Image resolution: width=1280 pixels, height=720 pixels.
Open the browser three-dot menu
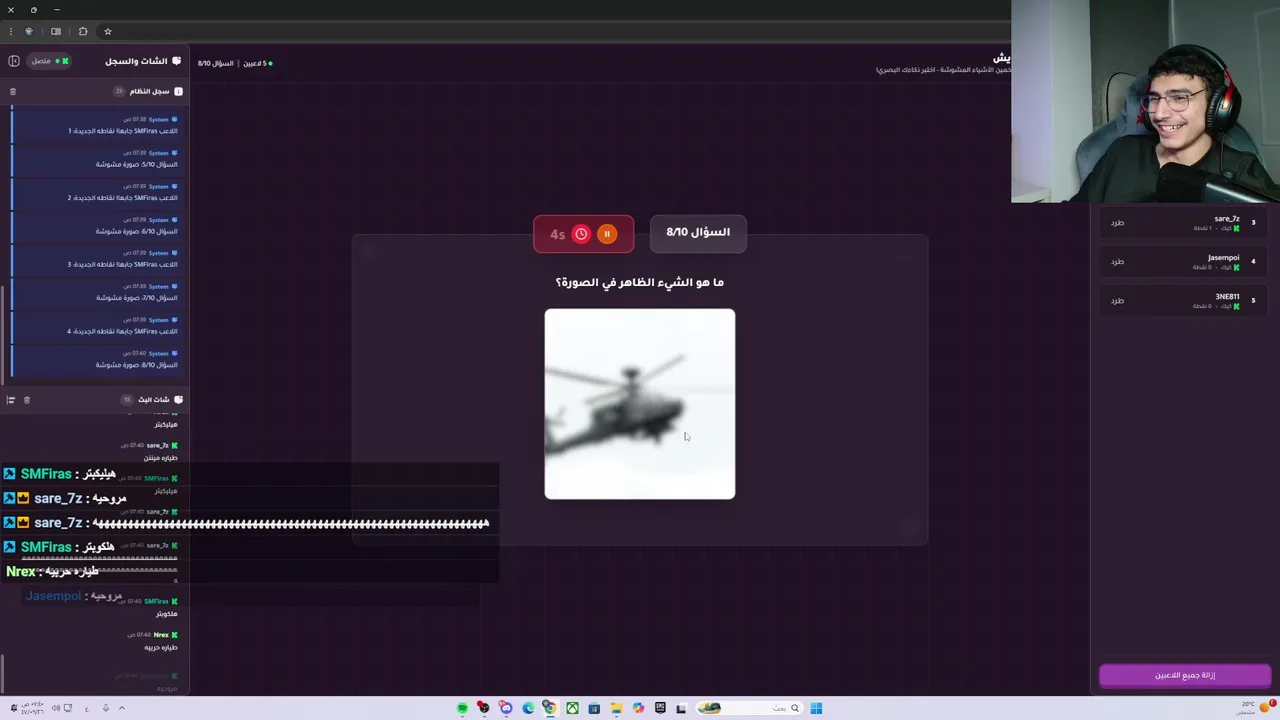coord(10,31)
